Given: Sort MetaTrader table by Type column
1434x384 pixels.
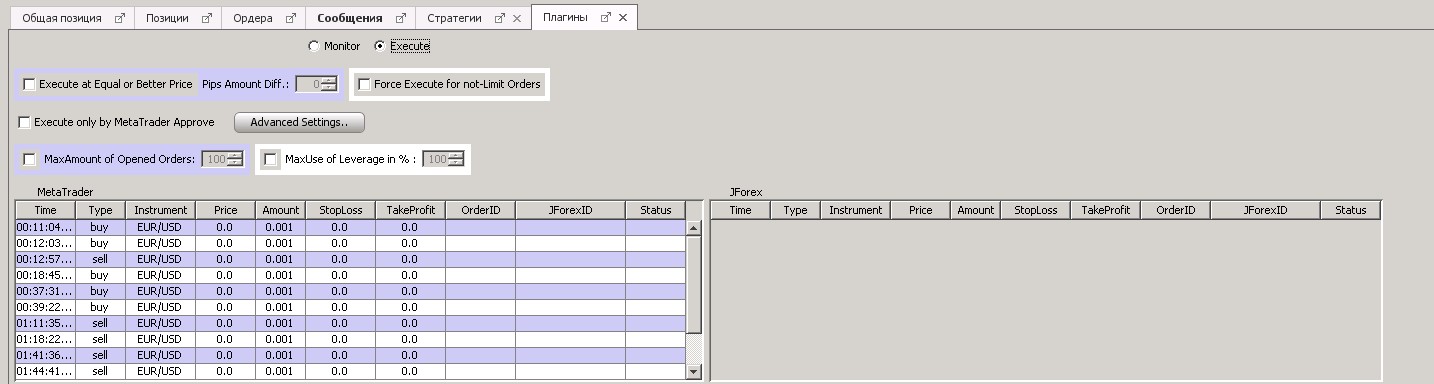Looking at the screenshot, I should pyautogui.click(x=100, y=210).
